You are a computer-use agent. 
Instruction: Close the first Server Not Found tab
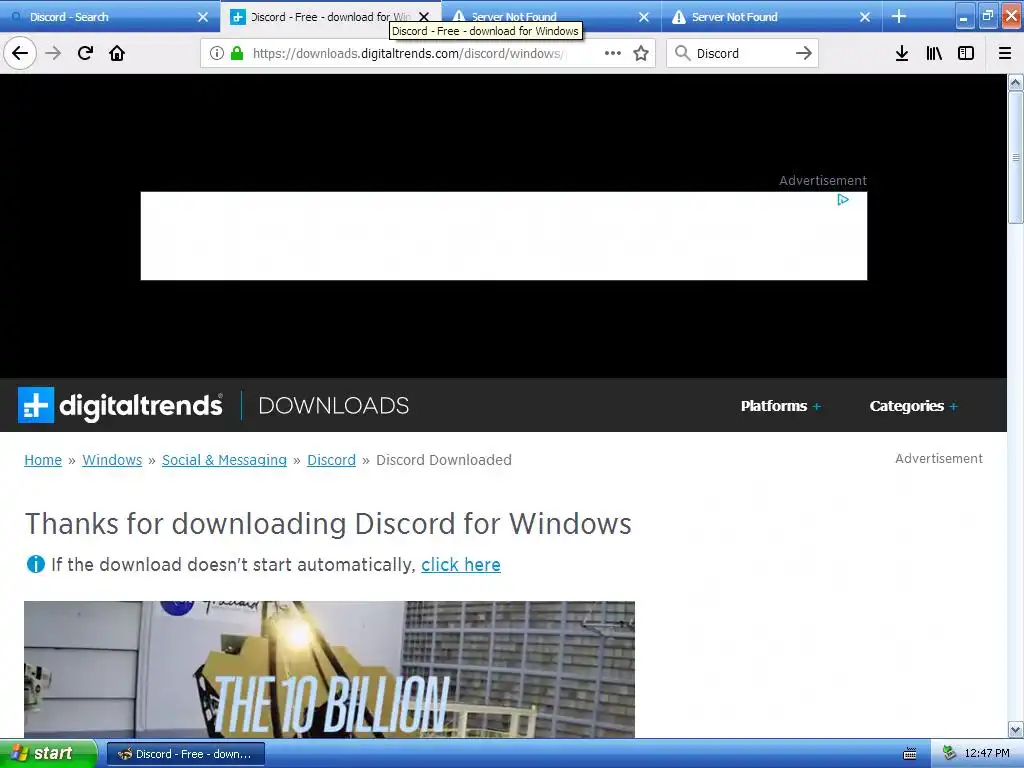click(644, 17)
